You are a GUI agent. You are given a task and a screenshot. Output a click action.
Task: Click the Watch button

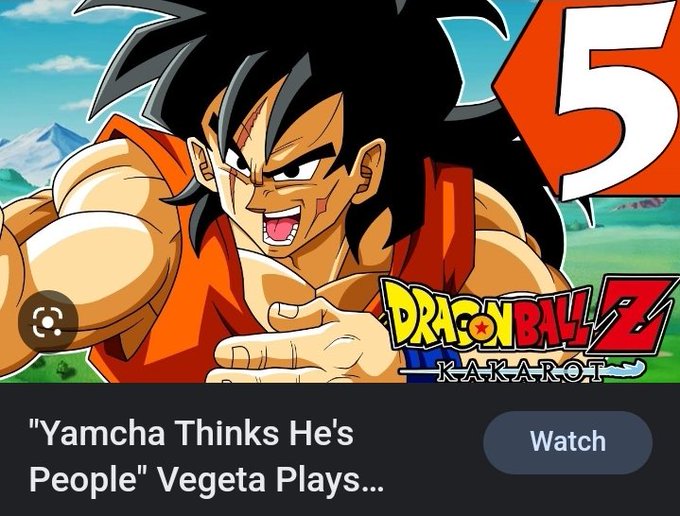[x=568, y=442]
